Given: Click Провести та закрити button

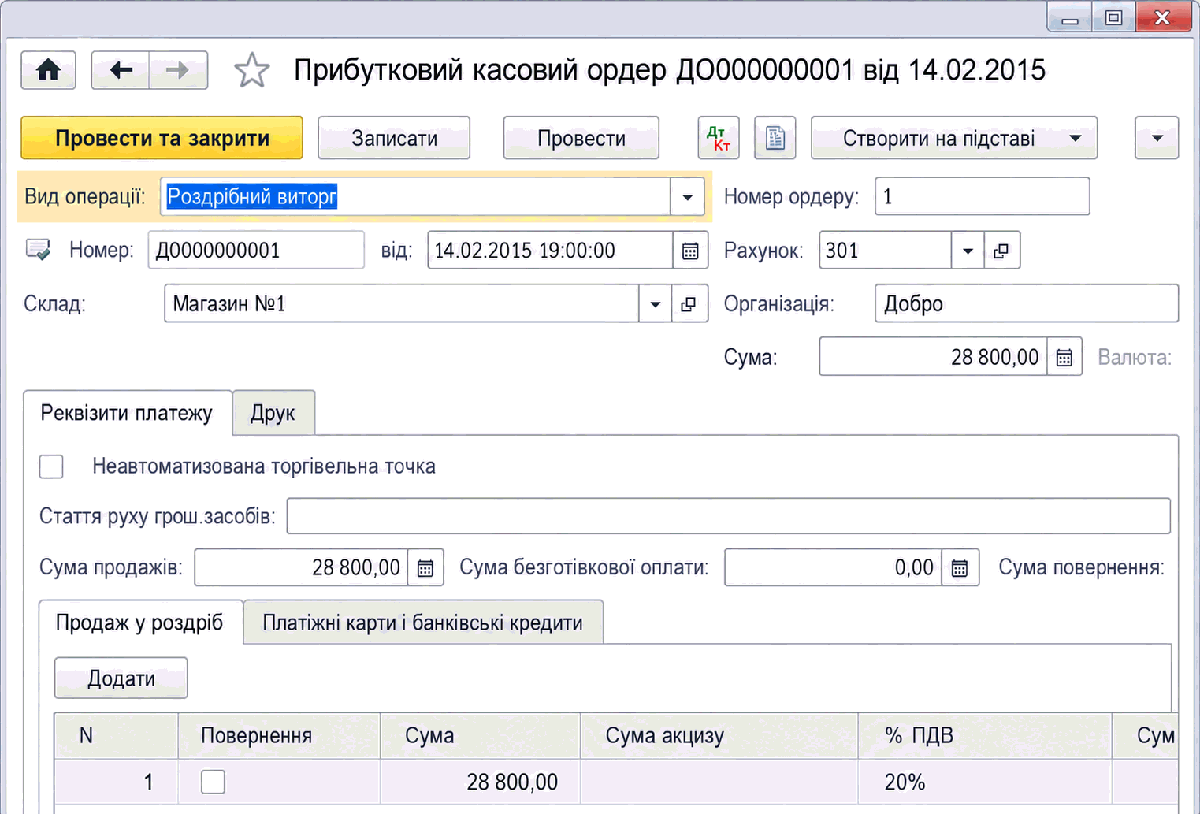Looking at the screenshot, I should (162, 138).
